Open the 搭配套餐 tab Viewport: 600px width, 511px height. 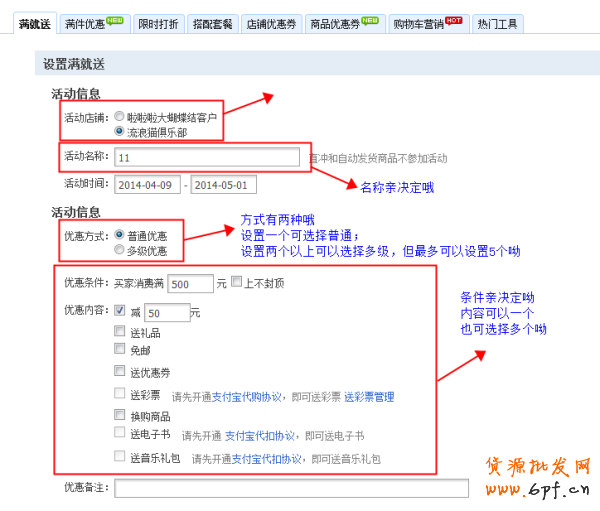coord(211,23)
